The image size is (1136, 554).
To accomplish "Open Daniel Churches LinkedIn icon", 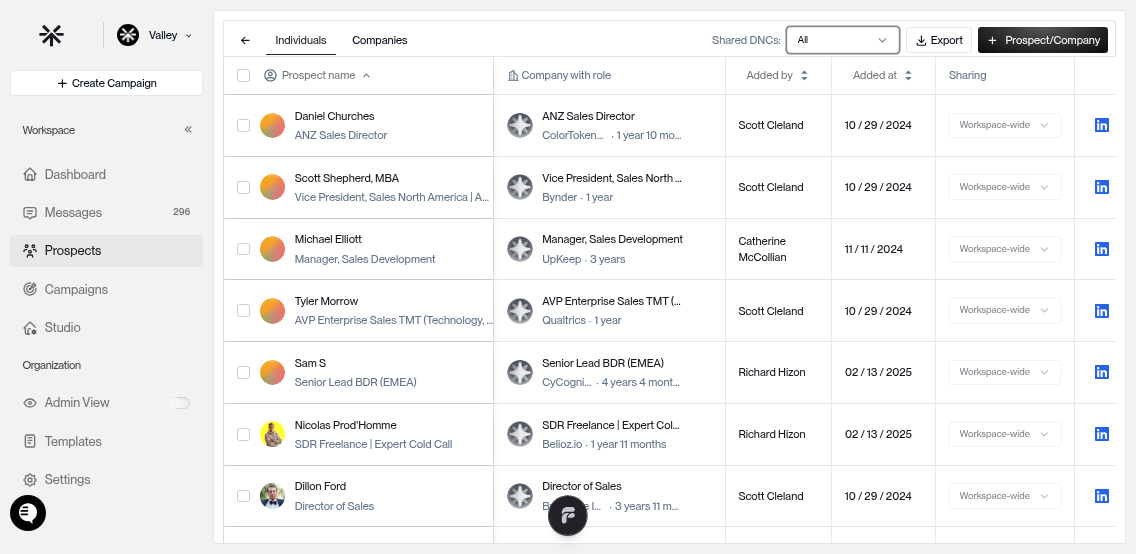I will pos(1101,125).
